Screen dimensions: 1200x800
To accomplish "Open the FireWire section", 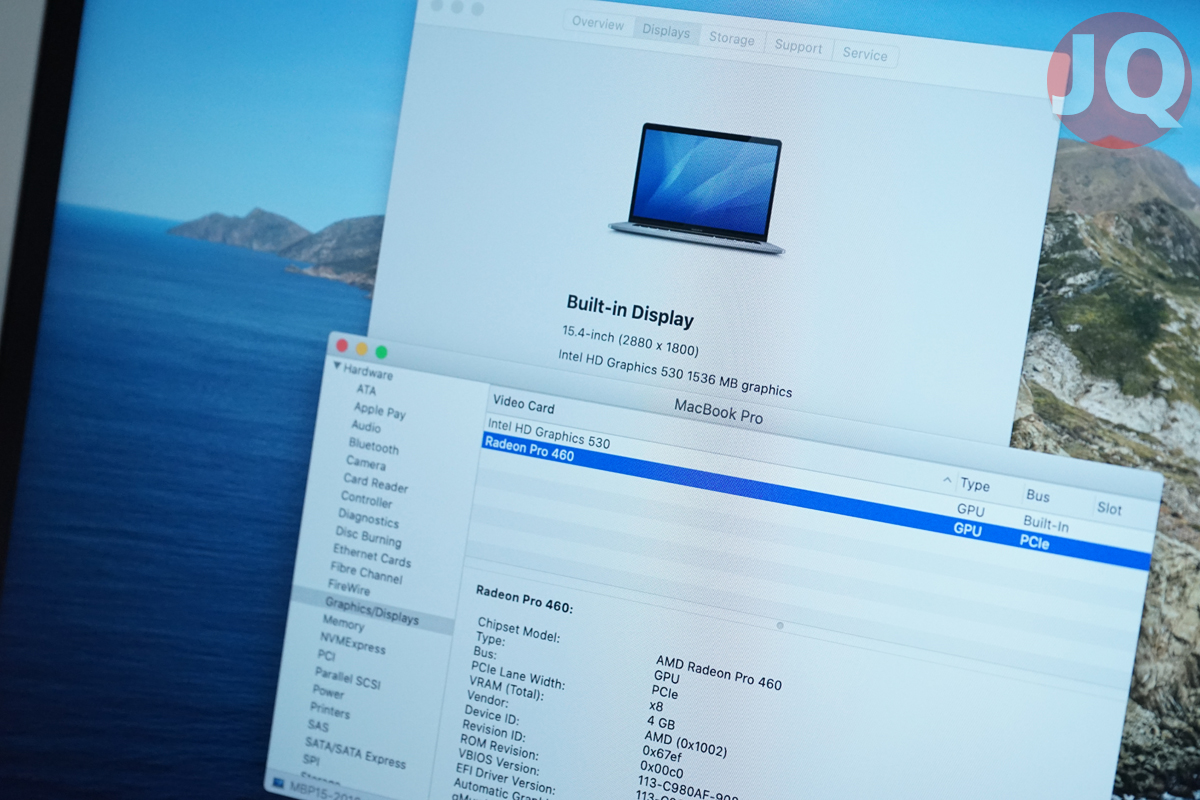I will pyautogui.click(x=349, y=588).
